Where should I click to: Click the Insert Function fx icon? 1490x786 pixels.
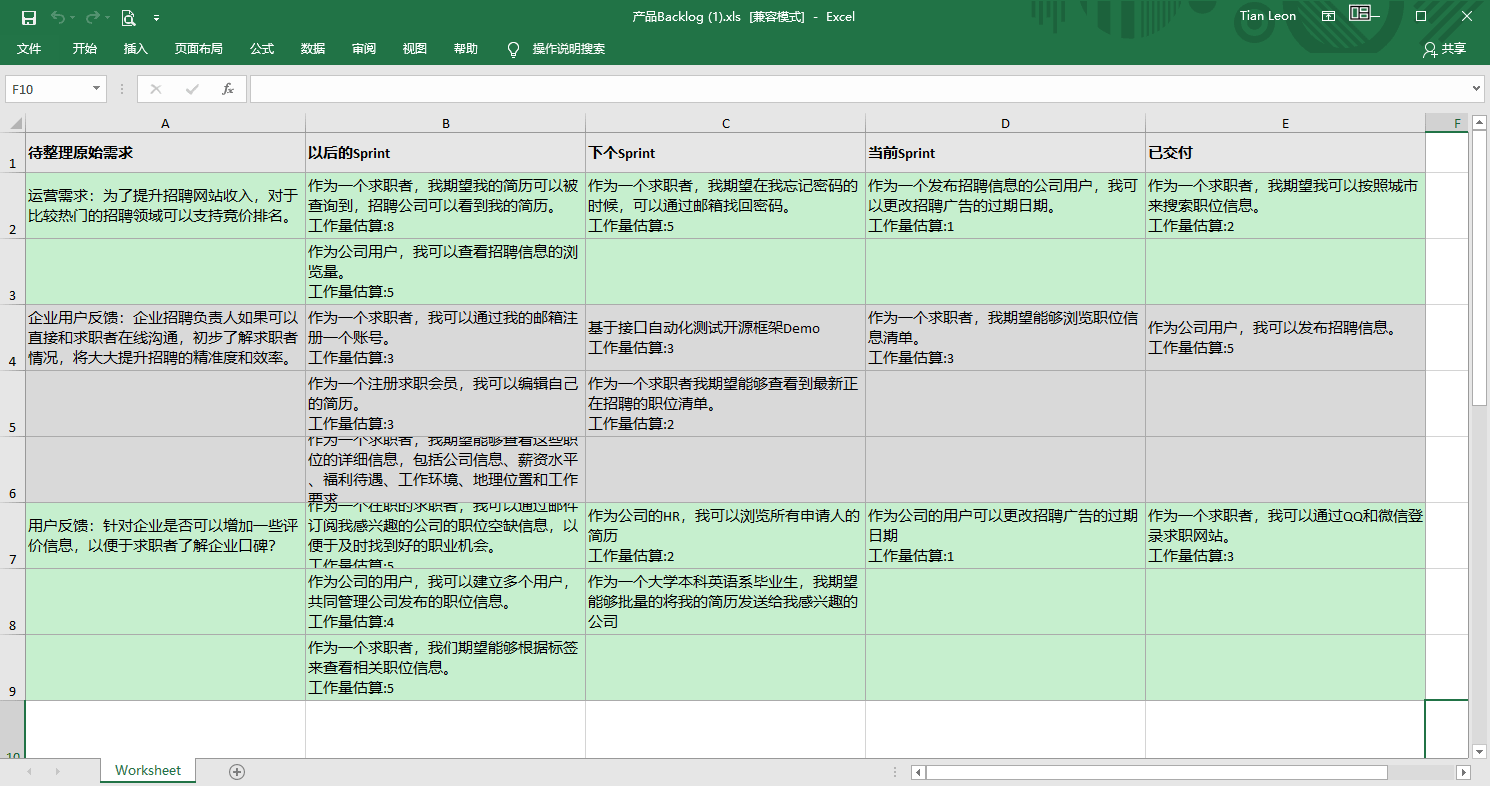[x=227, y=89]
